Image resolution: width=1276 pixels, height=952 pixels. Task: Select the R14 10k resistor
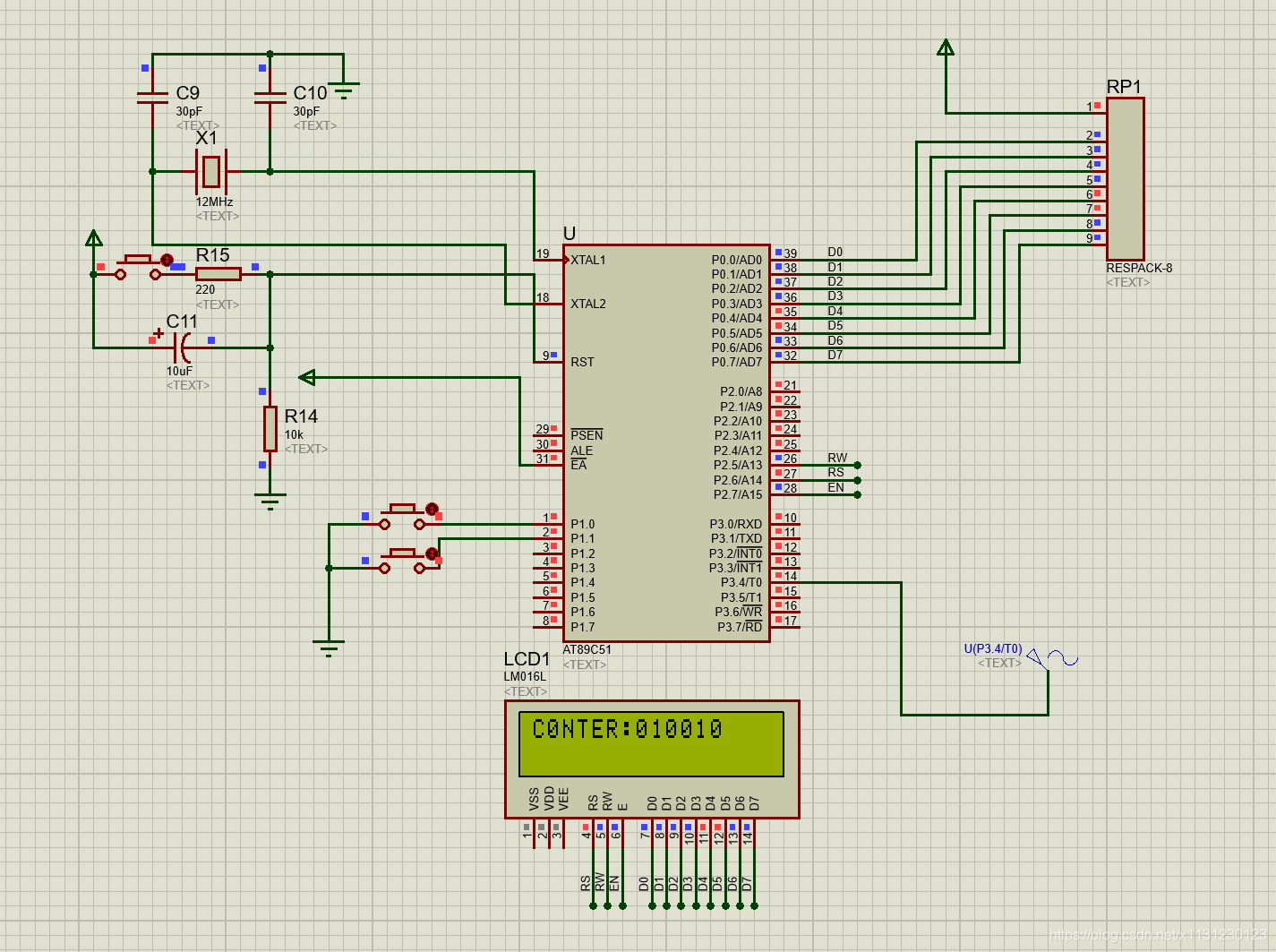coord(270,429)
